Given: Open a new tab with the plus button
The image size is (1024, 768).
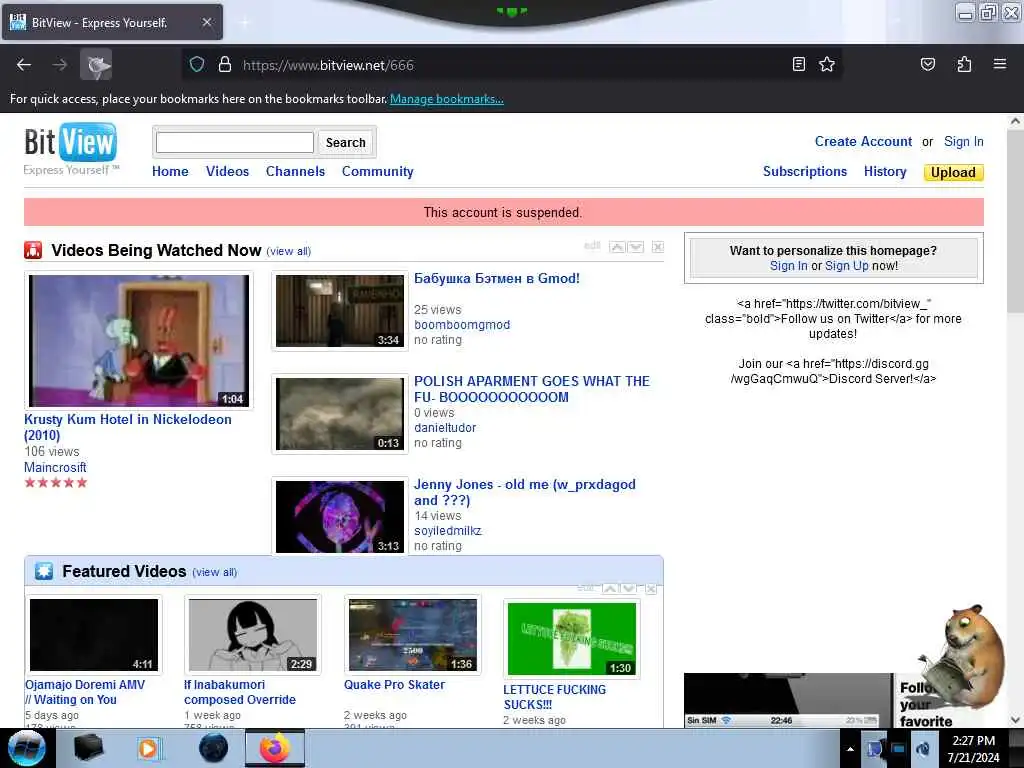Looking at the screenshot, I should point(244,22).
